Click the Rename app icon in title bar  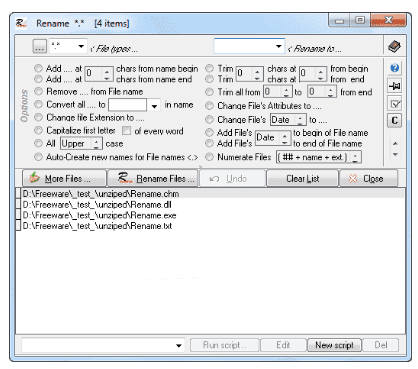[x=22, y=23]
